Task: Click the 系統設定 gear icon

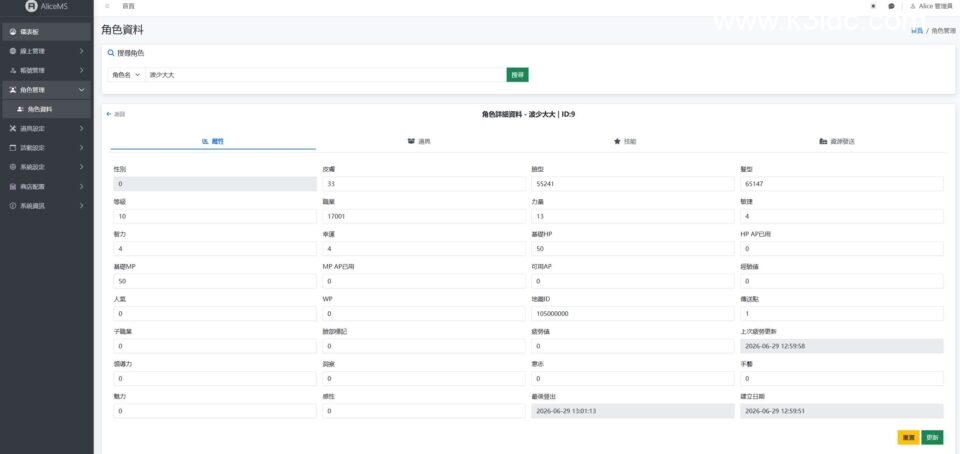Action: pos(13,167)
